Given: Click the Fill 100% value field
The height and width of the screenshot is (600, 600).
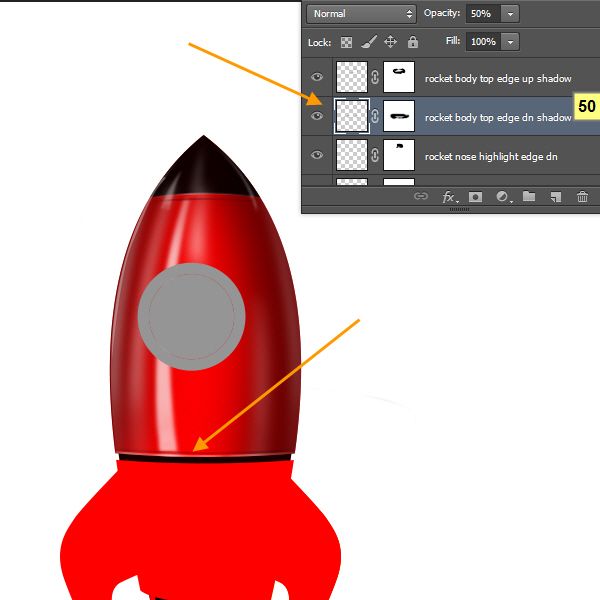Looking at the screenshot, I should coord(483,42).
